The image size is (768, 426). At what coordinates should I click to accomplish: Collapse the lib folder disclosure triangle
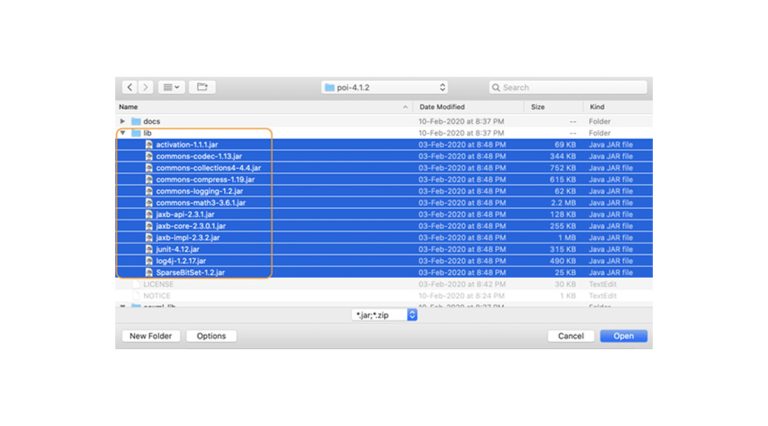(x=123, y=133)
